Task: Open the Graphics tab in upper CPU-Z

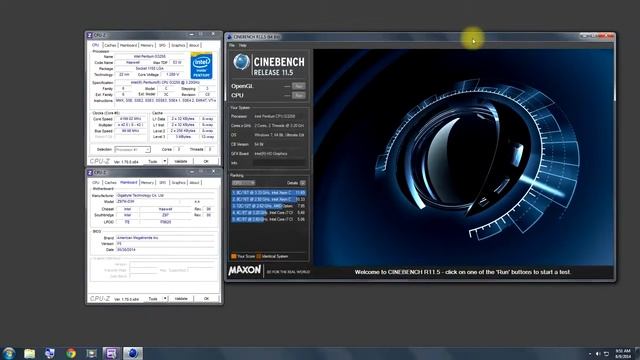Action: click(x=178, y=45)
